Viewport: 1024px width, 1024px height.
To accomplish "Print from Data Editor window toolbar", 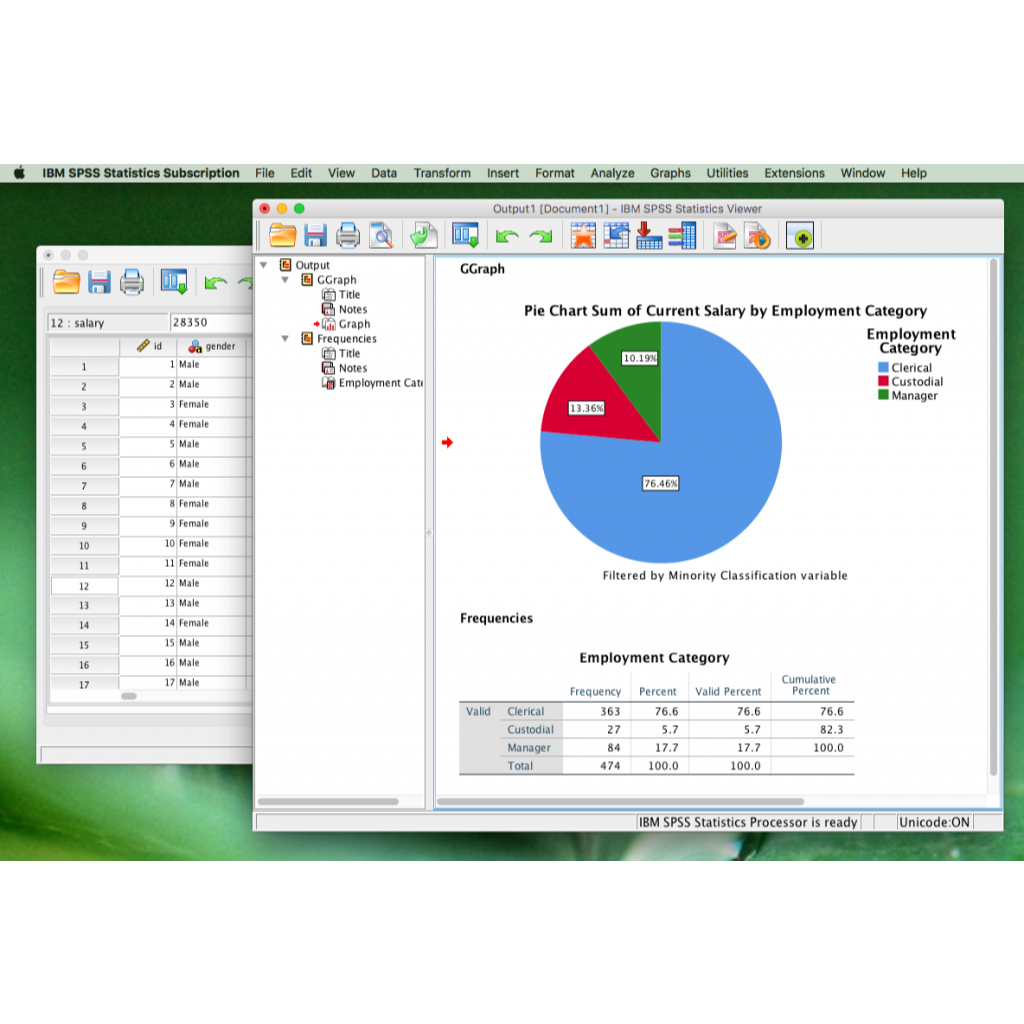I will [x=132, y=281].
